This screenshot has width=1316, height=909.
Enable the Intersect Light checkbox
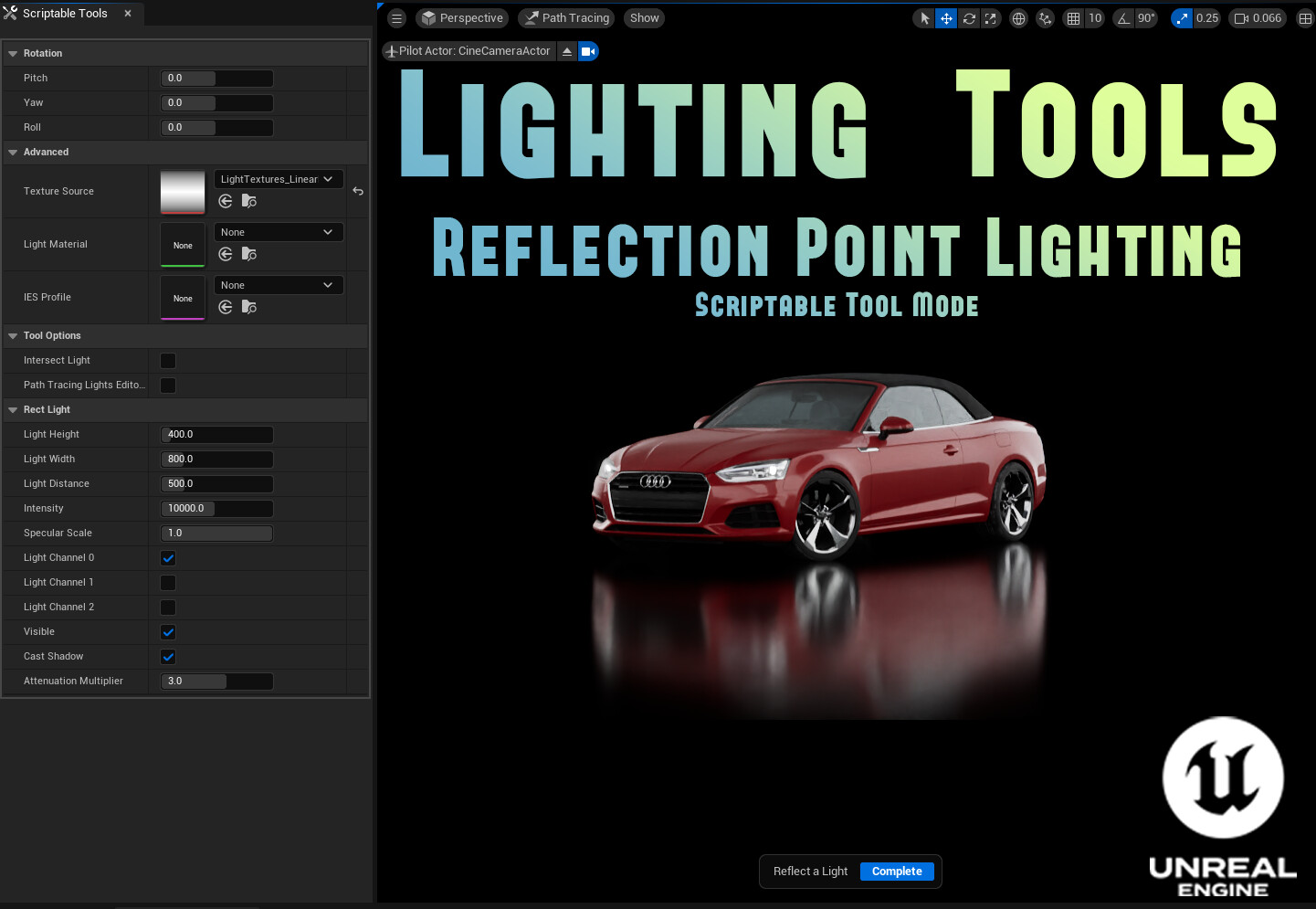pyautogui.click(x=168, y=361)
